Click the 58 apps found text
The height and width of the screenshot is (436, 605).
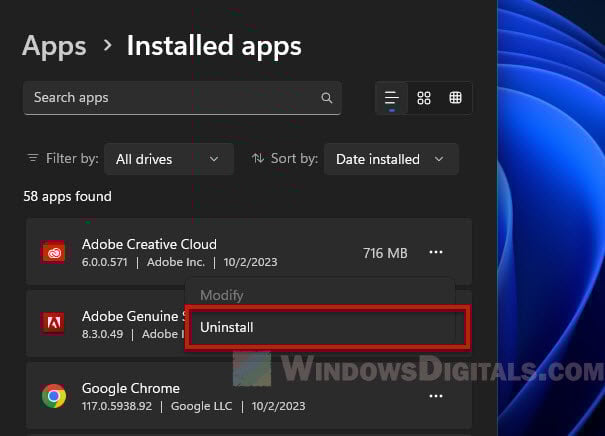pyautogui.click(x=68, y=196)
